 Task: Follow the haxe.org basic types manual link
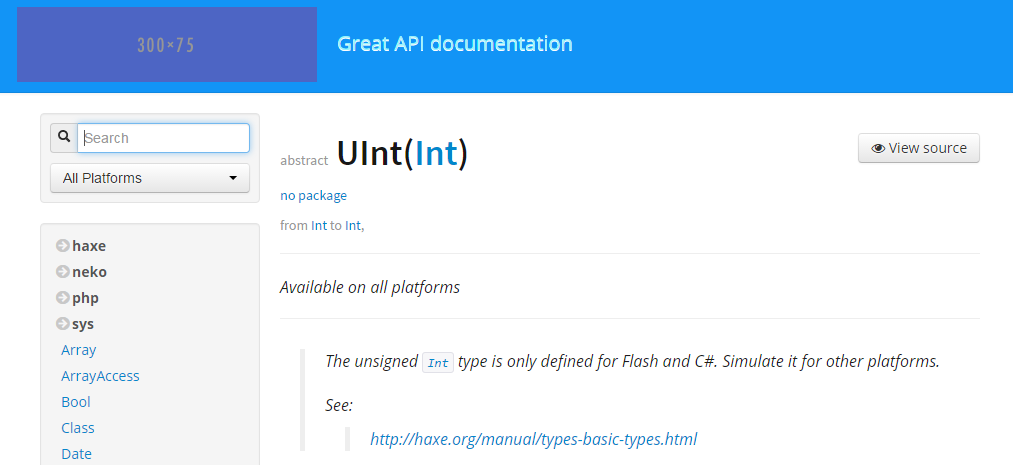click(x=534, y=439)
